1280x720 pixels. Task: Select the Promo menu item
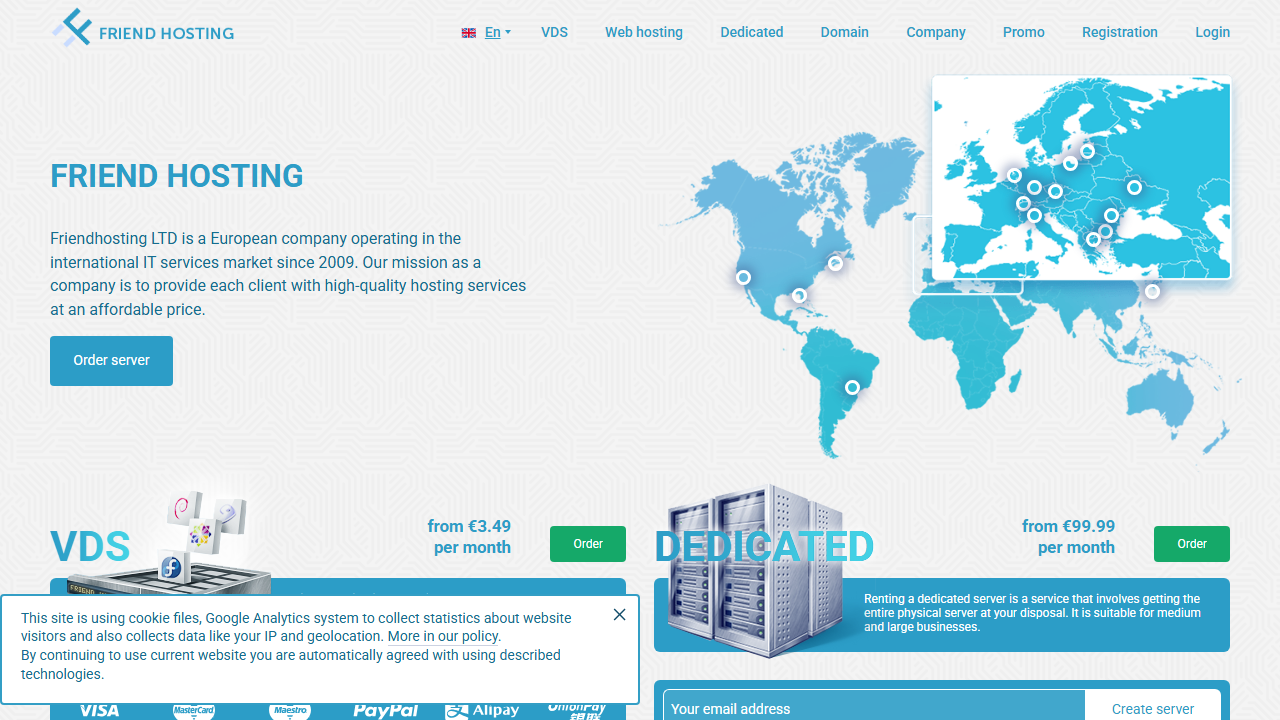point(1024,32)
